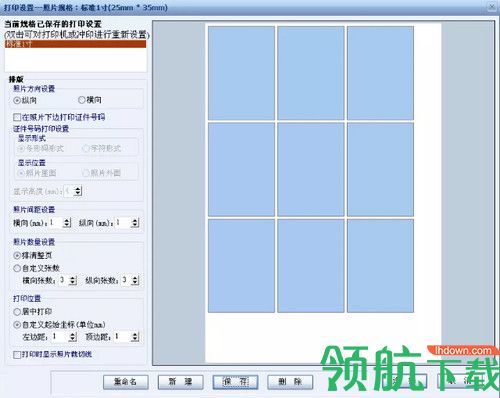This screenshot has height=398, width=500.
Task: Click spinner arrows of 左边距
Action: 72,337
